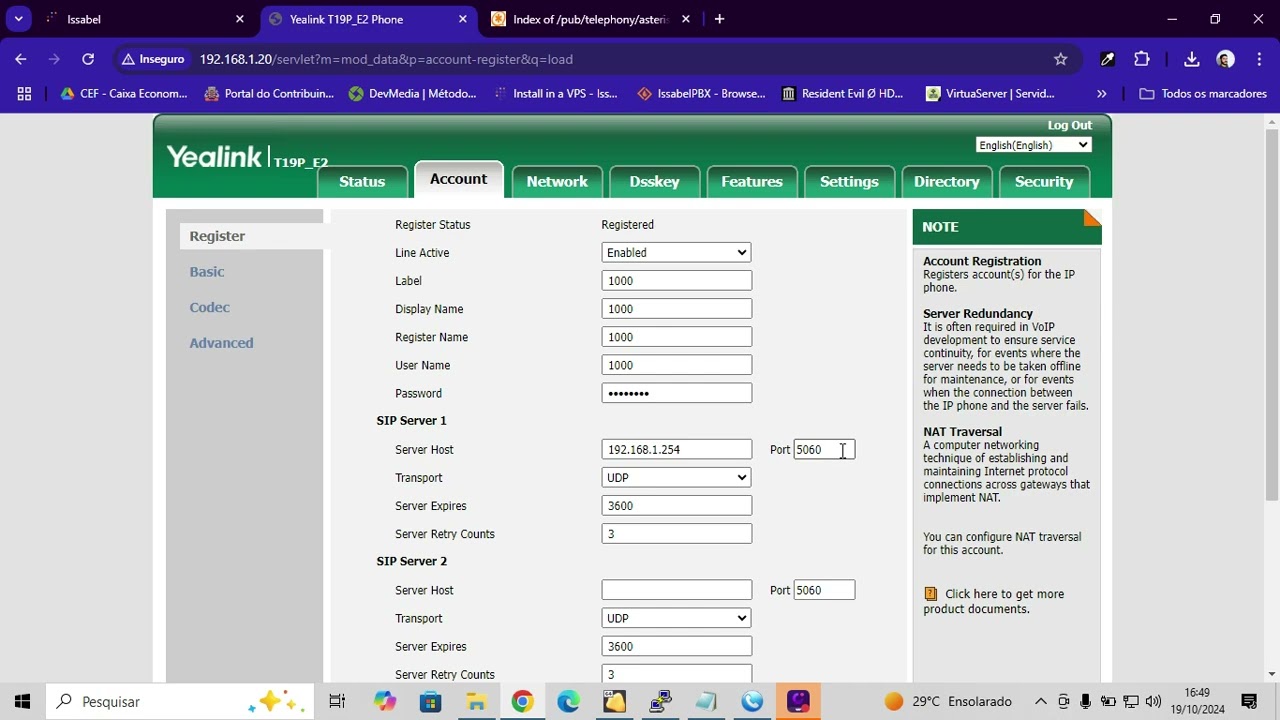This screenshot has width=1280, height=720.
Task: Open Install in a VPS bookmark
Action: [x=556, y=93]
